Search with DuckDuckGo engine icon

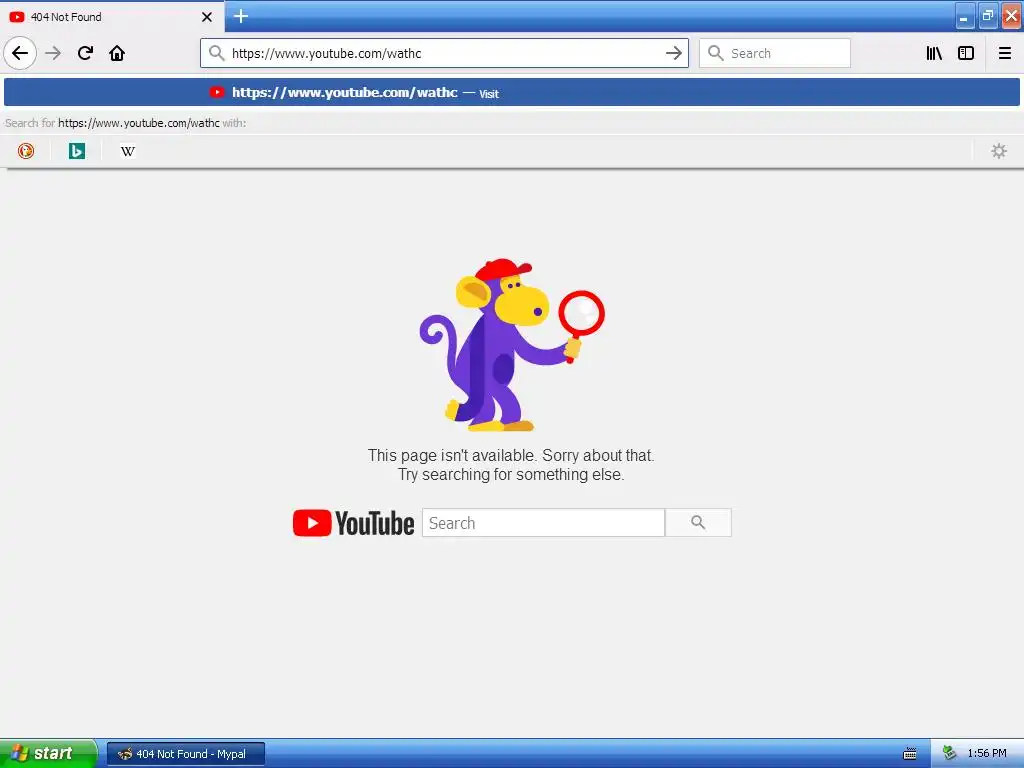click(25, 151)
